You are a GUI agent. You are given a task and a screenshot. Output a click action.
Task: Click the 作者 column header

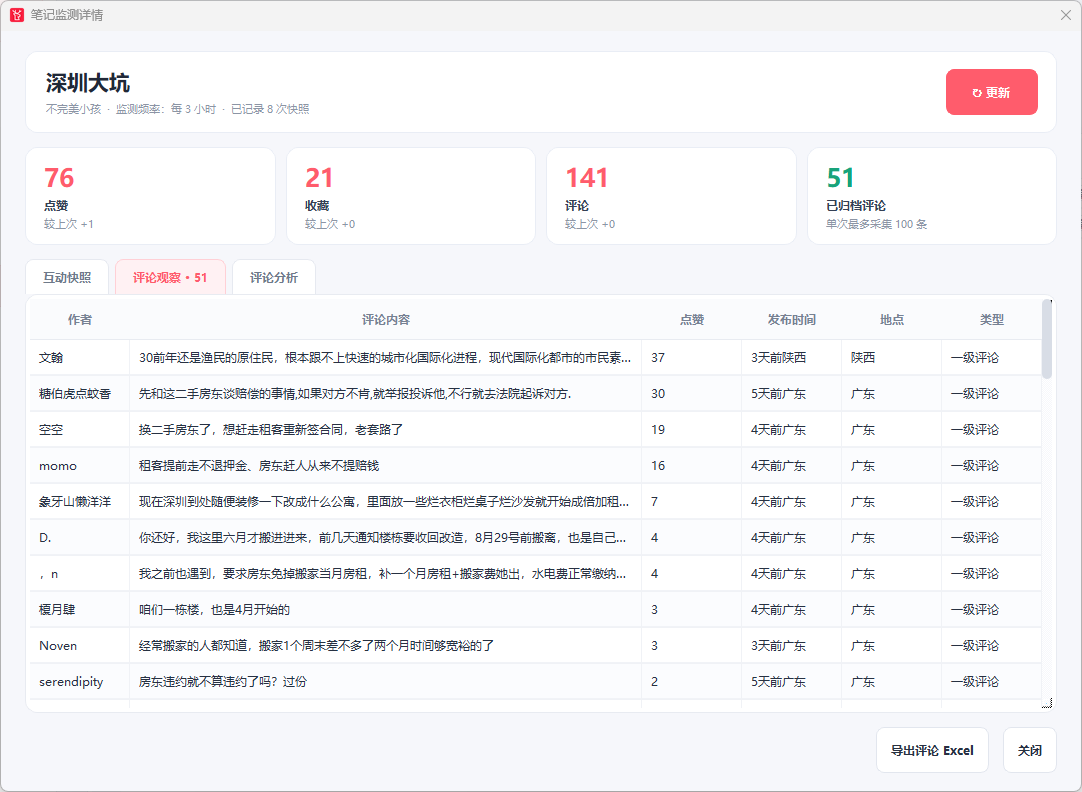pos(80,319)
